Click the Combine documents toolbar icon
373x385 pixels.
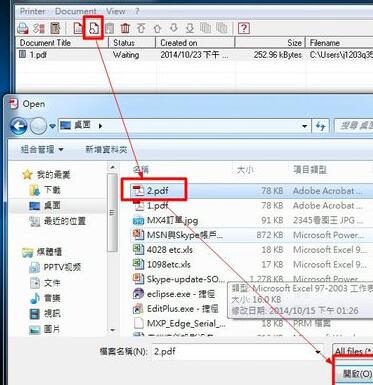206,28
